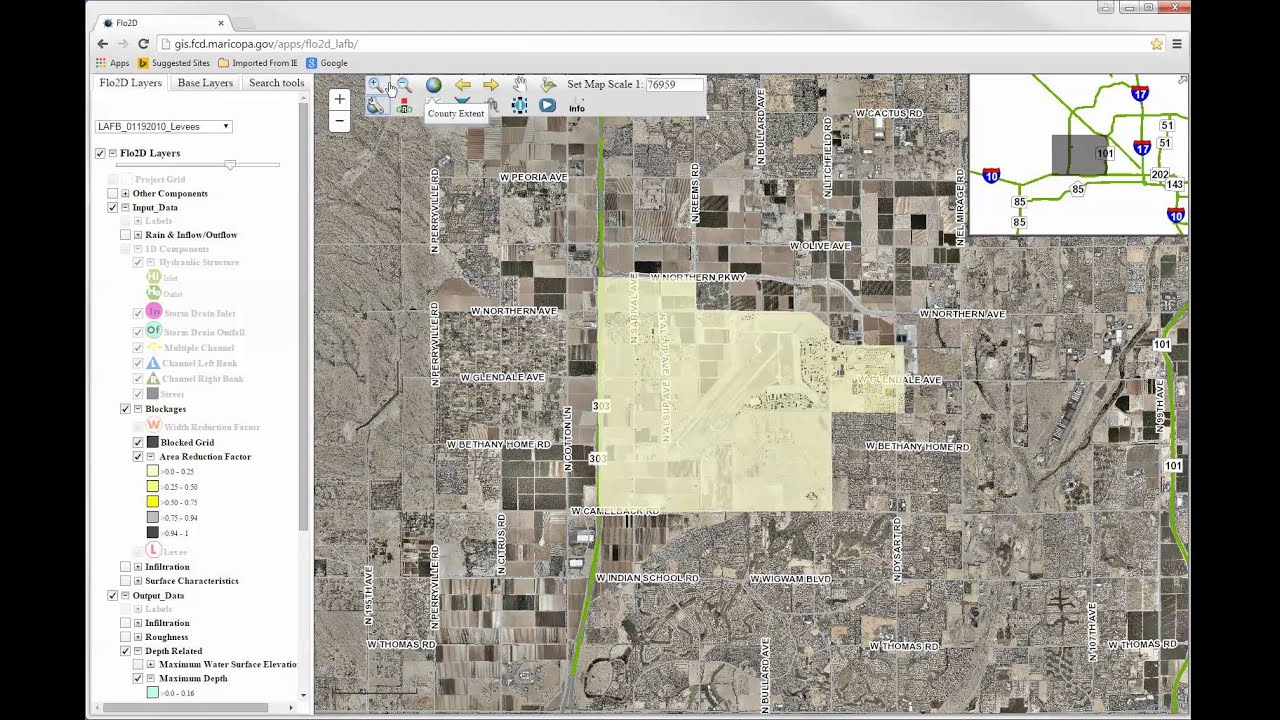The image size is (1280, 720).
Task: Reload the page in Chrome
Action: (143, 44)
